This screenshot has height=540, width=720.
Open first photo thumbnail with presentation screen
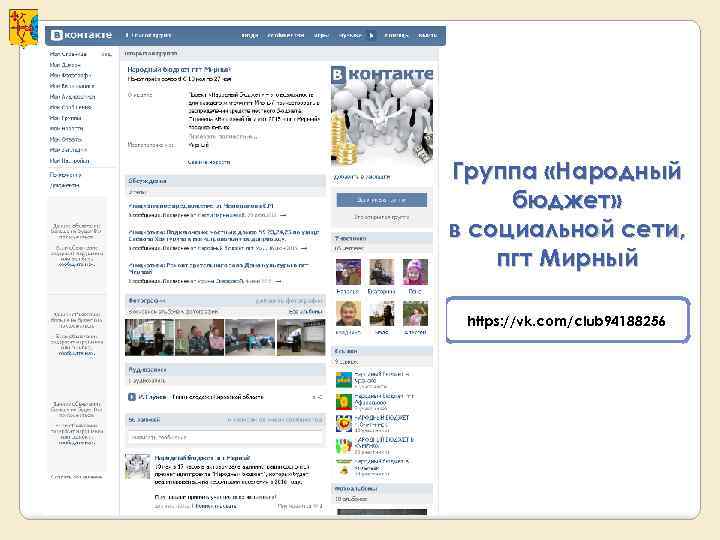tap(149, 338)
